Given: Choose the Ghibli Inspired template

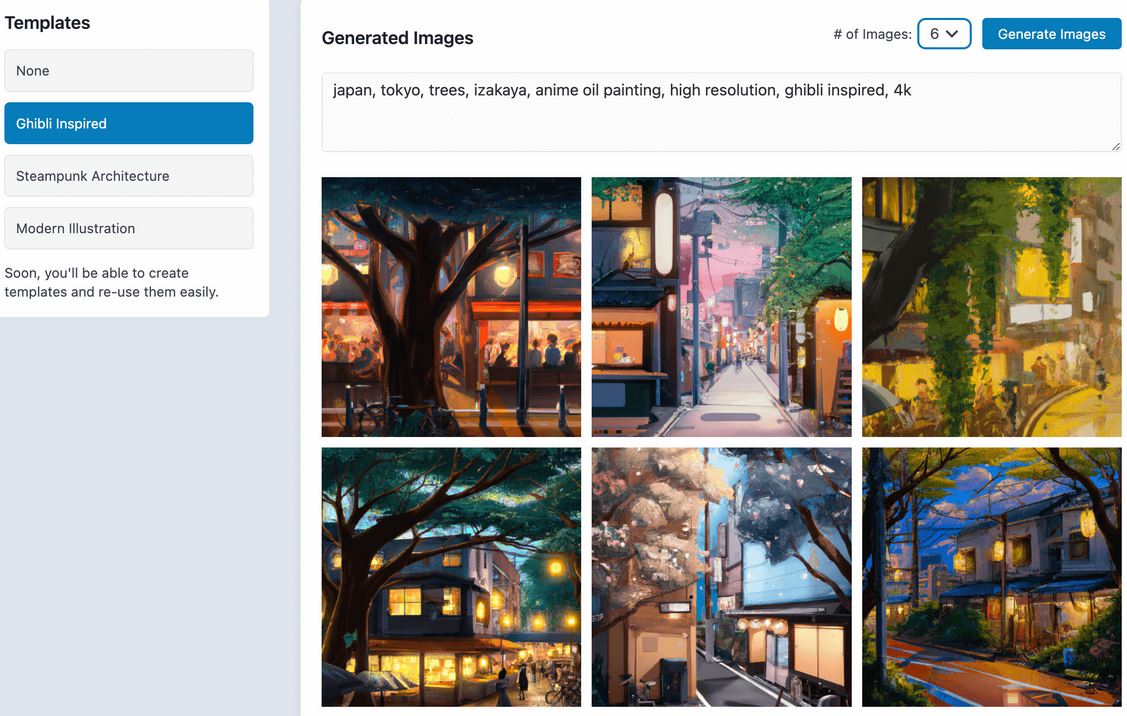Looking at the screenshot, I should (x=129, y=123).
